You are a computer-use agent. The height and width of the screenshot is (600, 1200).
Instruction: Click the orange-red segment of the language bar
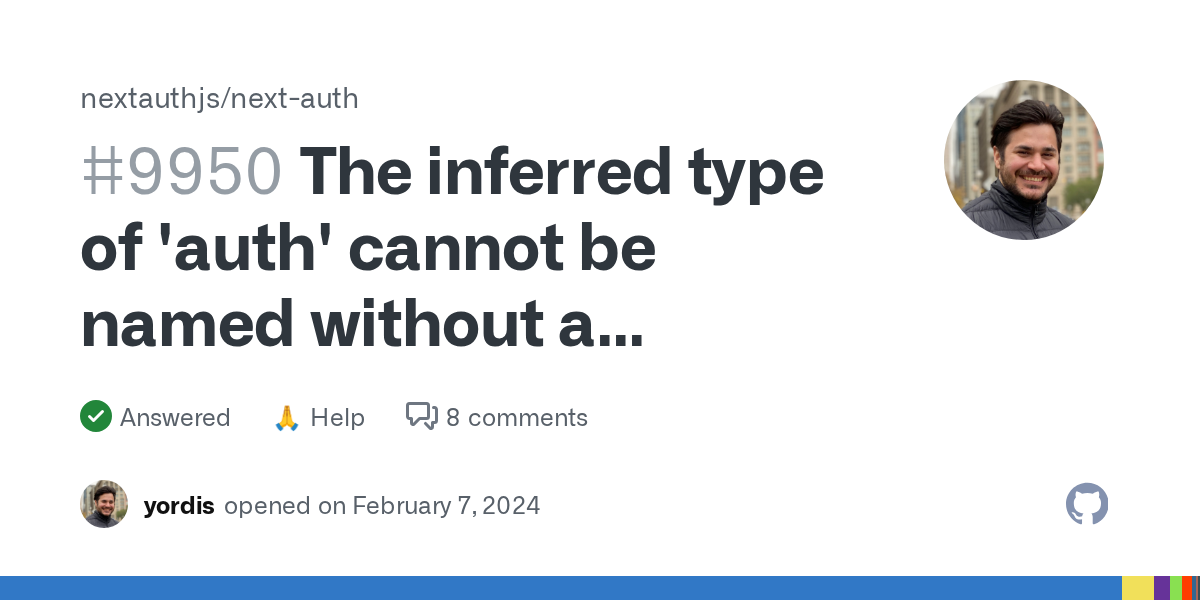[x=1187, y=588]
